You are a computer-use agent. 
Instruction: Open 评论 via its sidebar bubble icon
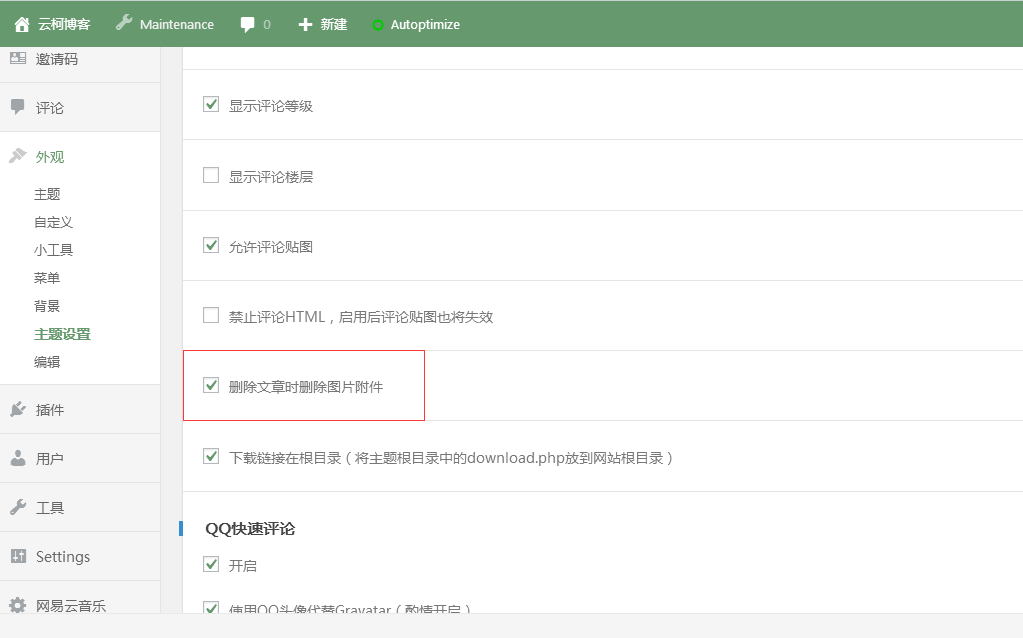[18, 107]
